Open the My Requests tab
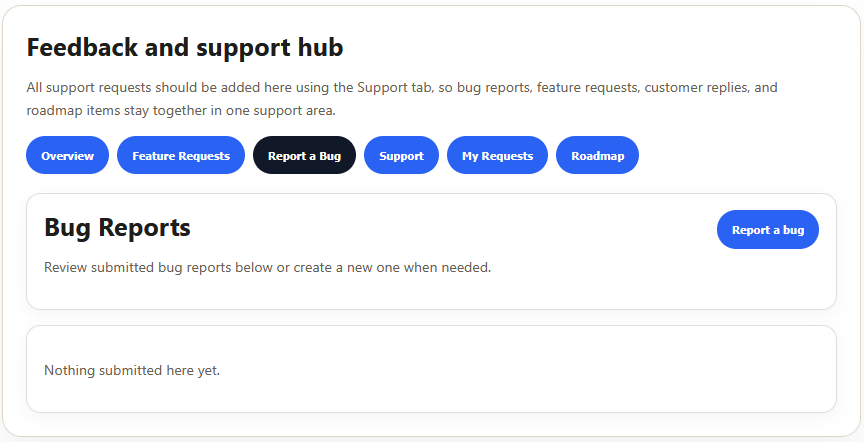The image size is (864, 442). tap(497, 155)
